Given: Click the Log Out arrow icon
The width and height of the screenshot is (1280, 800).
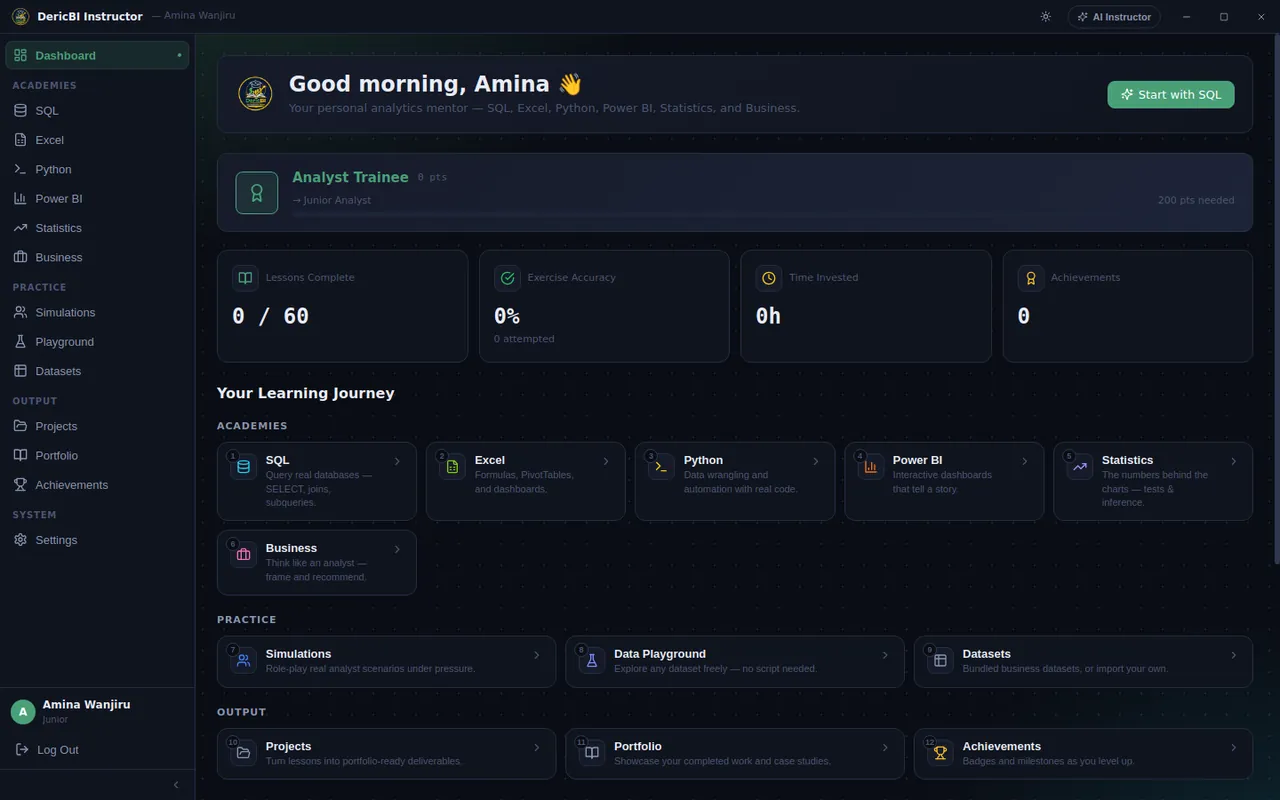Looking at the screenshot, I should coord(22,749).
